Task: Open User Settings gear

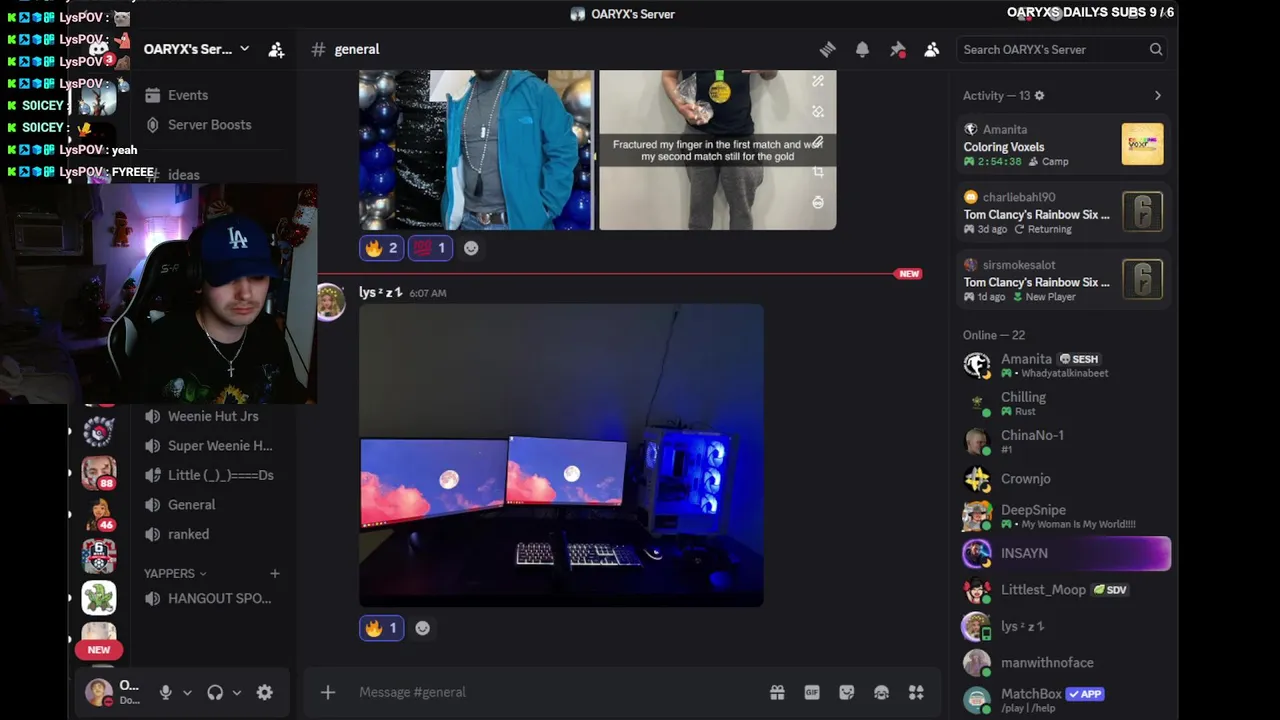Action: pos(264,692)
